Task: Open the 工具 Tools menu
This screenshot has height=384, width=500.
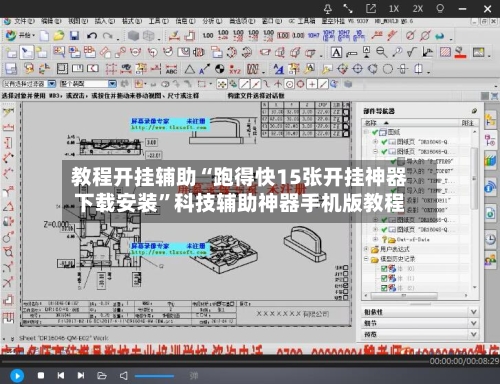Action: pyautogui.click(x=159, y=21)
